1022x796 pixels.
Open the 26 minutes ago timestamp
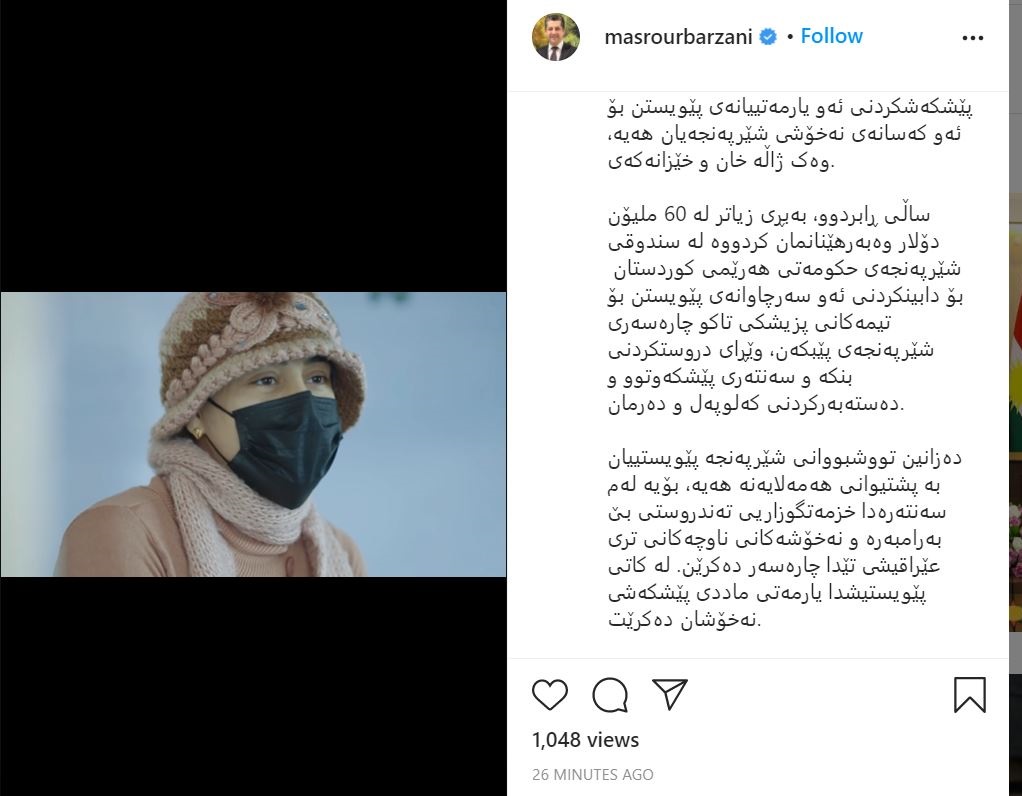pos(592,774)
